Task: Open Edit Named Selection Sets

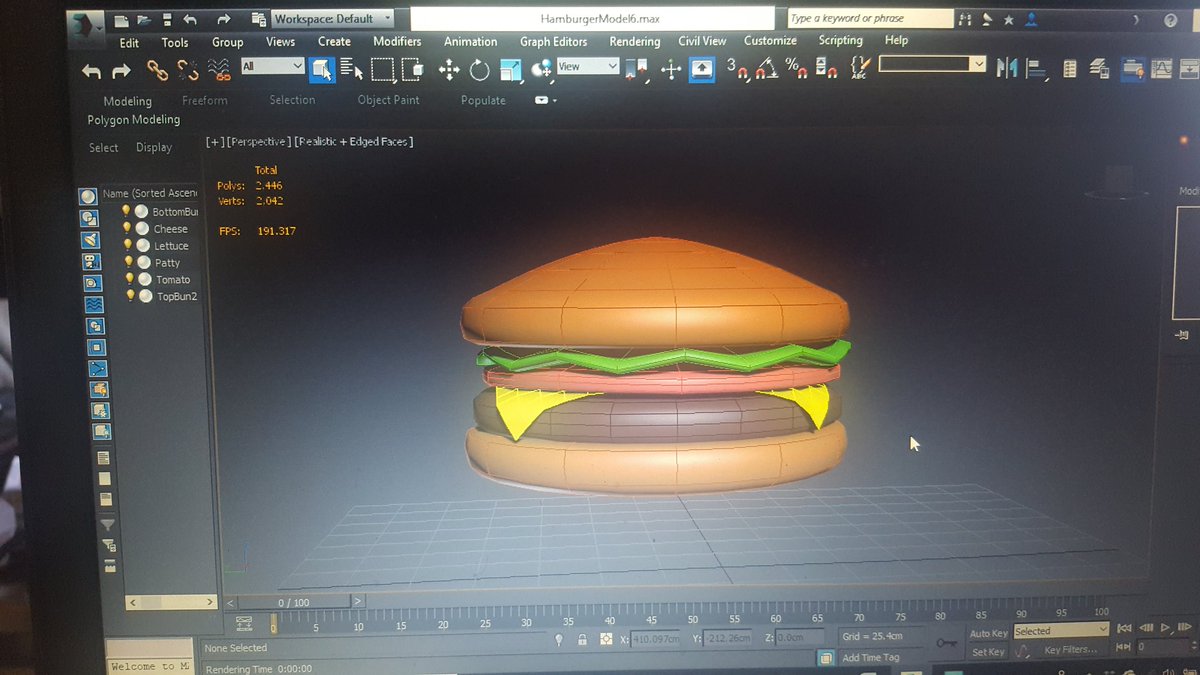Action: pyautogui.click(x=861, y=67)
